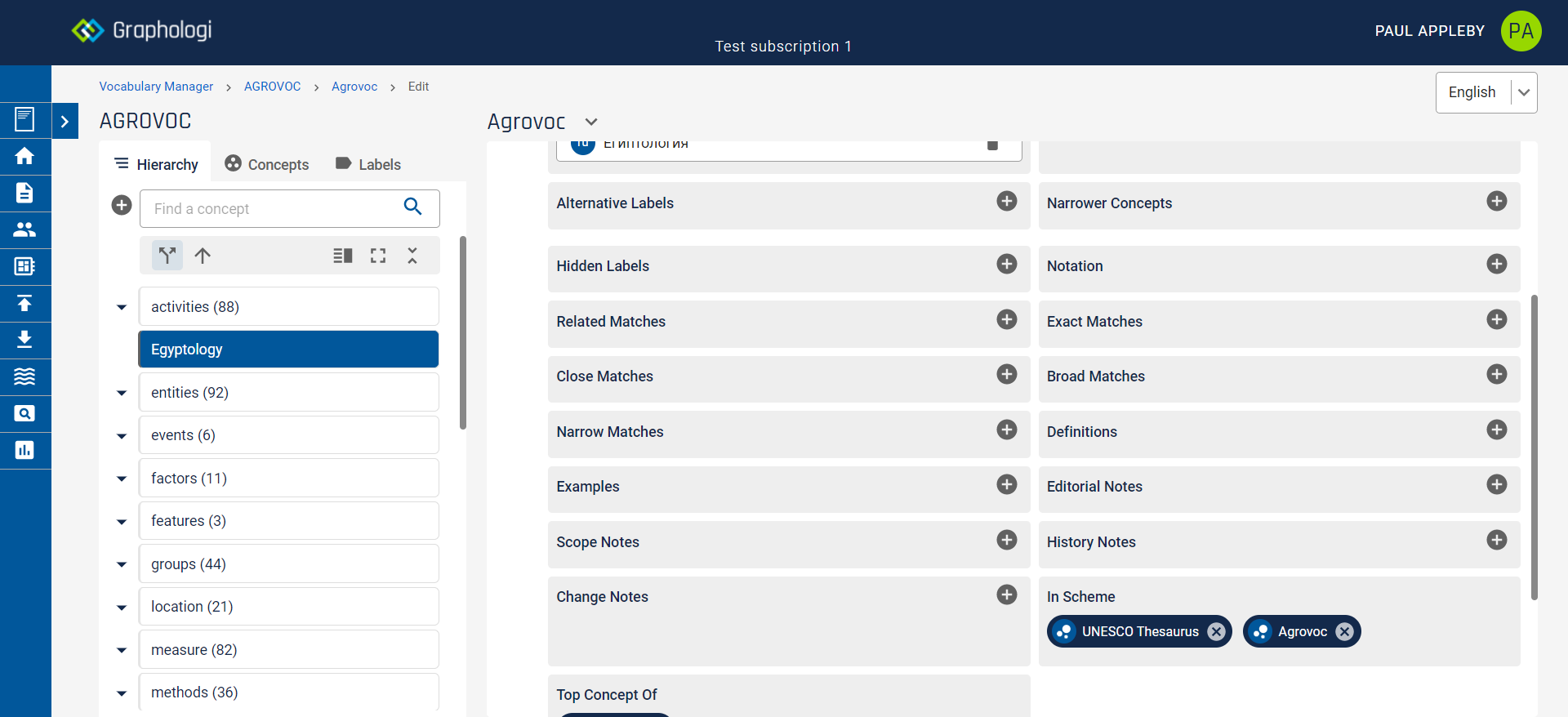Open the Users icon in the sidebar

24,229
